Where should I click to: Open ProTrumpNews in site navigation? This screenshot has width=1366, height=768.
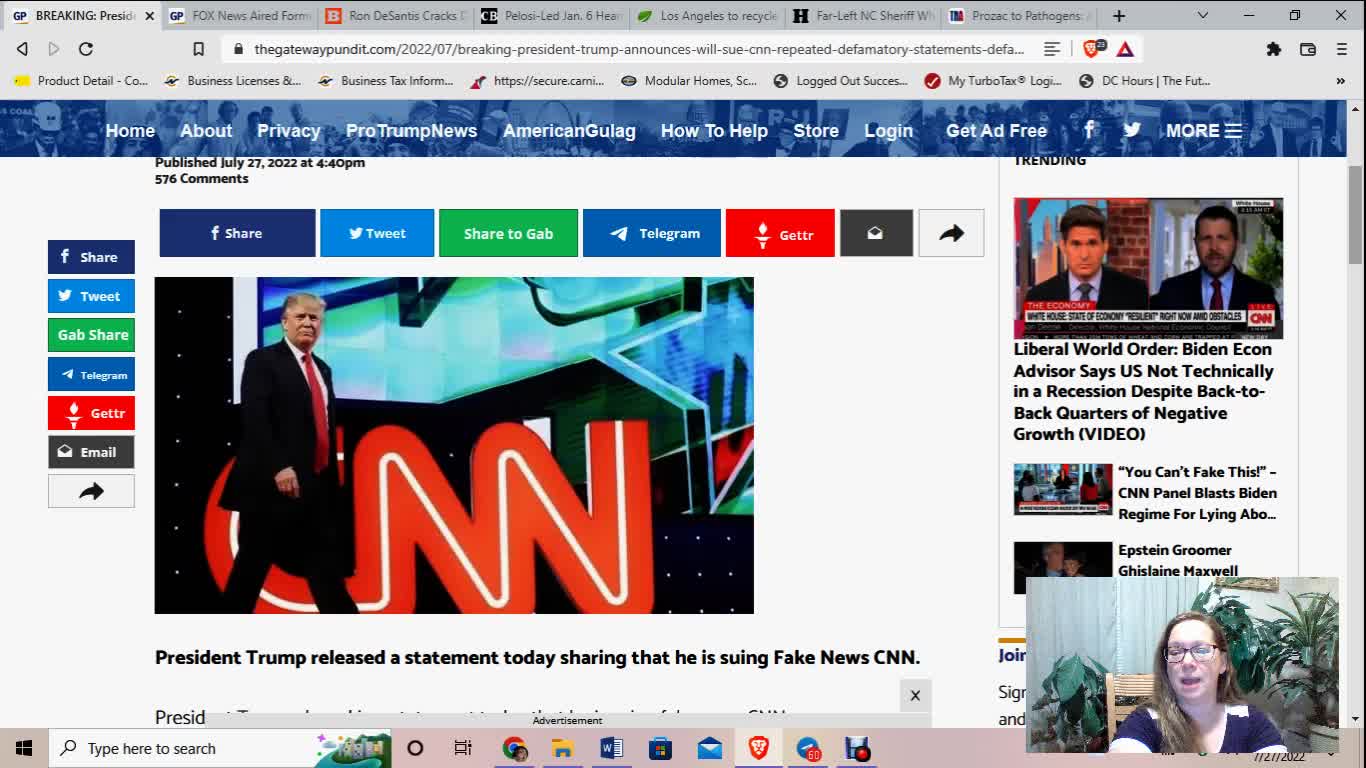pos(411,130)
